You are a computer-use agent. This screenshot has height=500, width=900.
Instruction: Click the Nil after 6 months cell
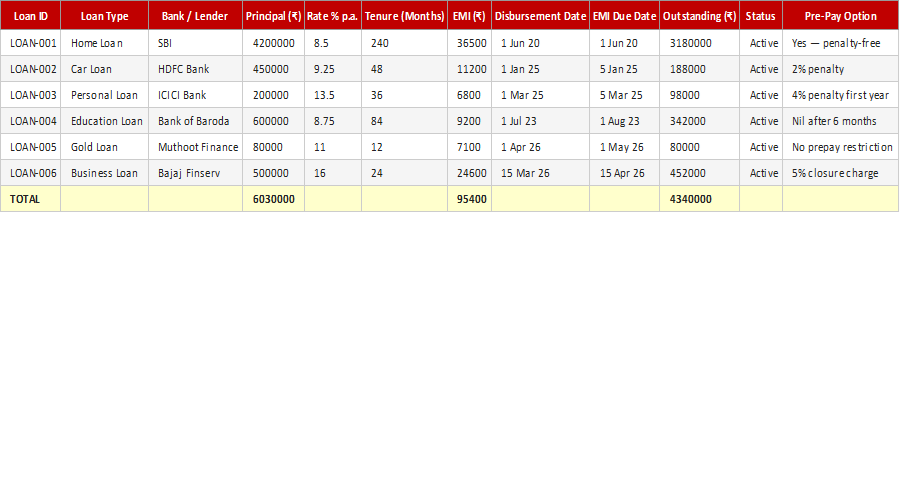[840, 121]
